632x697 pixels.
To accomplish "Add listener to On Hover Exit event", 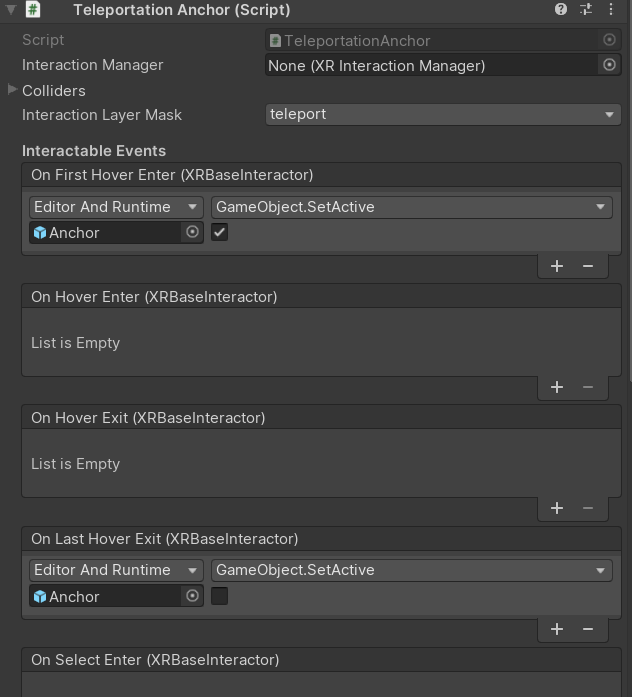I will coord(557,508).
